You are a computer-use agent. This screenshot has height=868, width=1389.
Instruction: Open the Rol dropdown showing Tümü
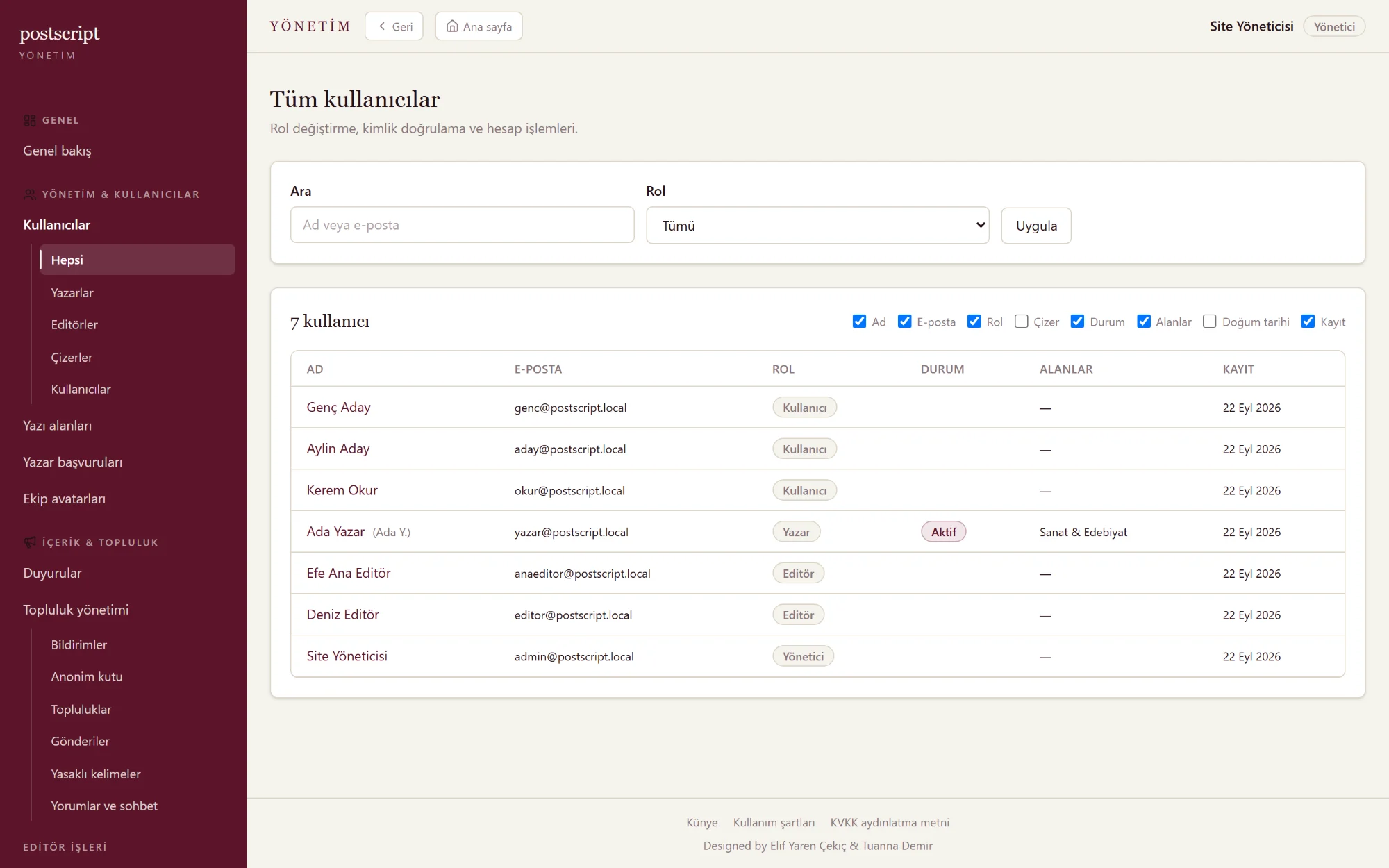click(817, 226)
